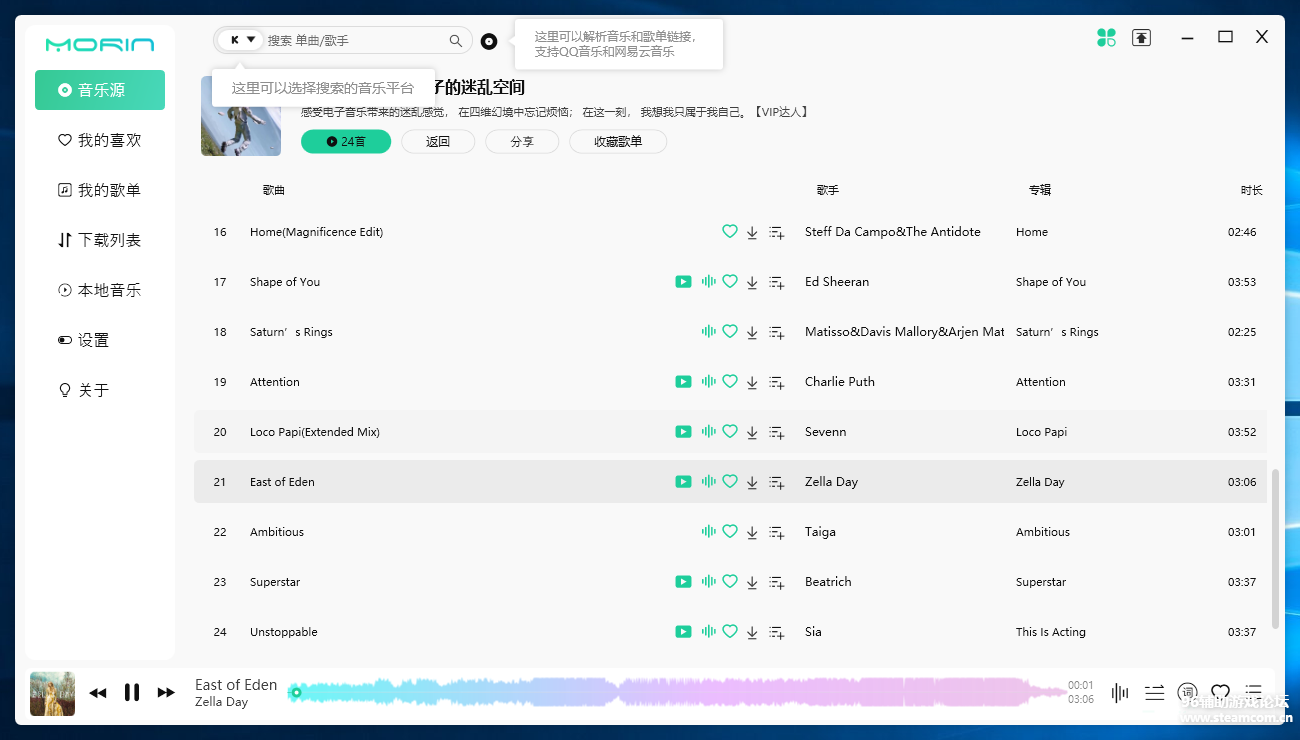Like the current song in player bar

click(1220, 692)
